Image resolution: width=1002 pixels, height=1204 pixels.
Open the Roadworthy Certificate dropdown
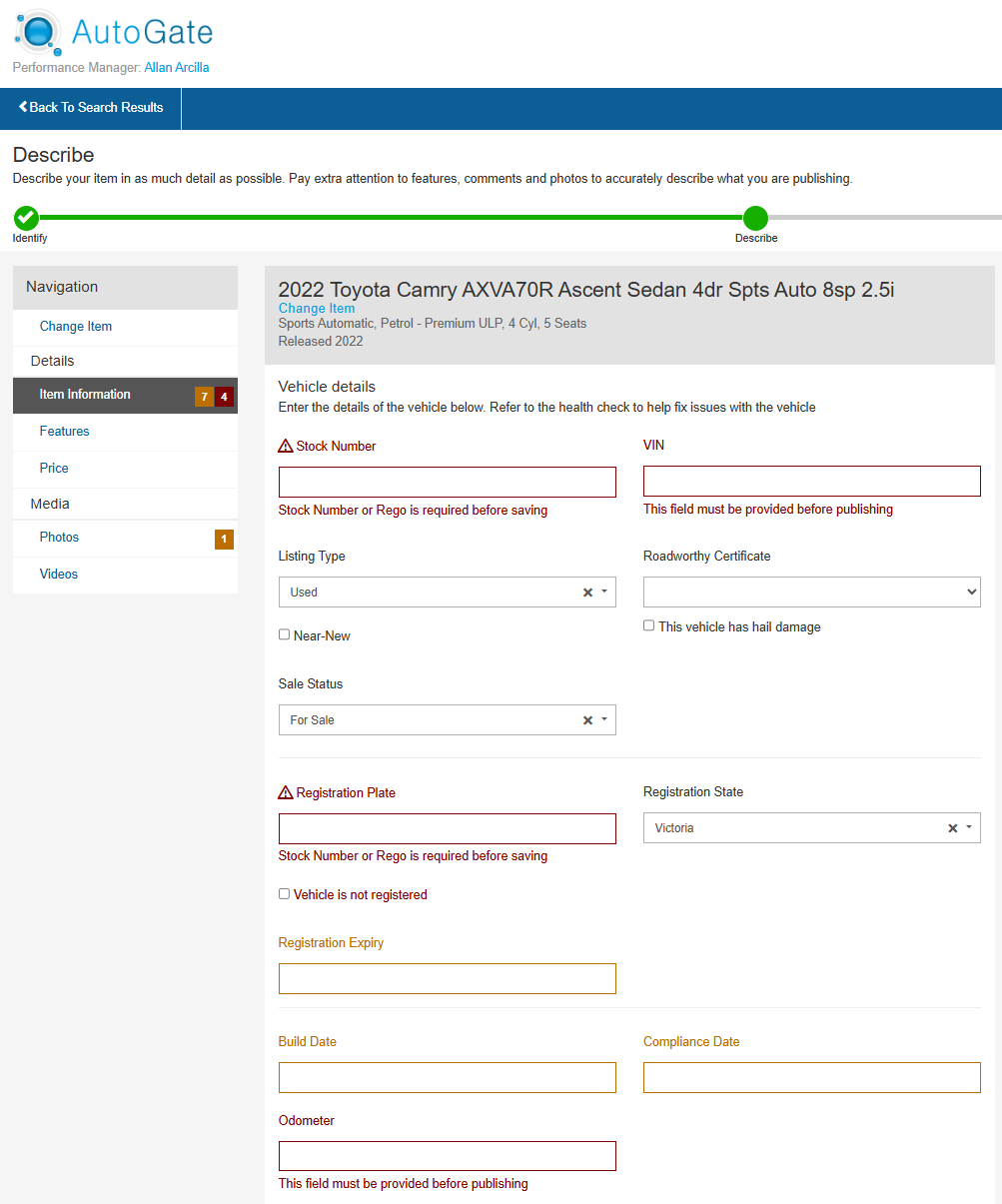tap(811, 593)
